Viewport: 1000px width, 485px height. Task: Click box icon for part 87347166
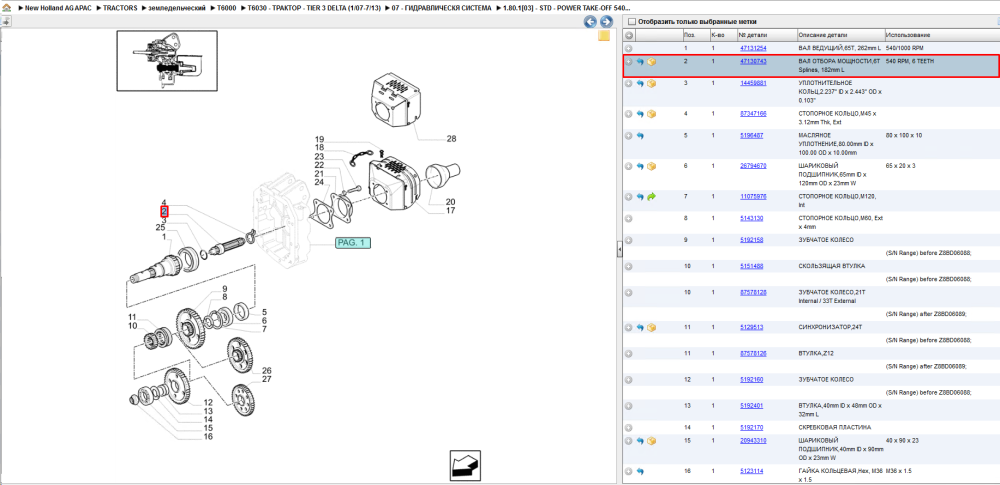coord(652,114)
